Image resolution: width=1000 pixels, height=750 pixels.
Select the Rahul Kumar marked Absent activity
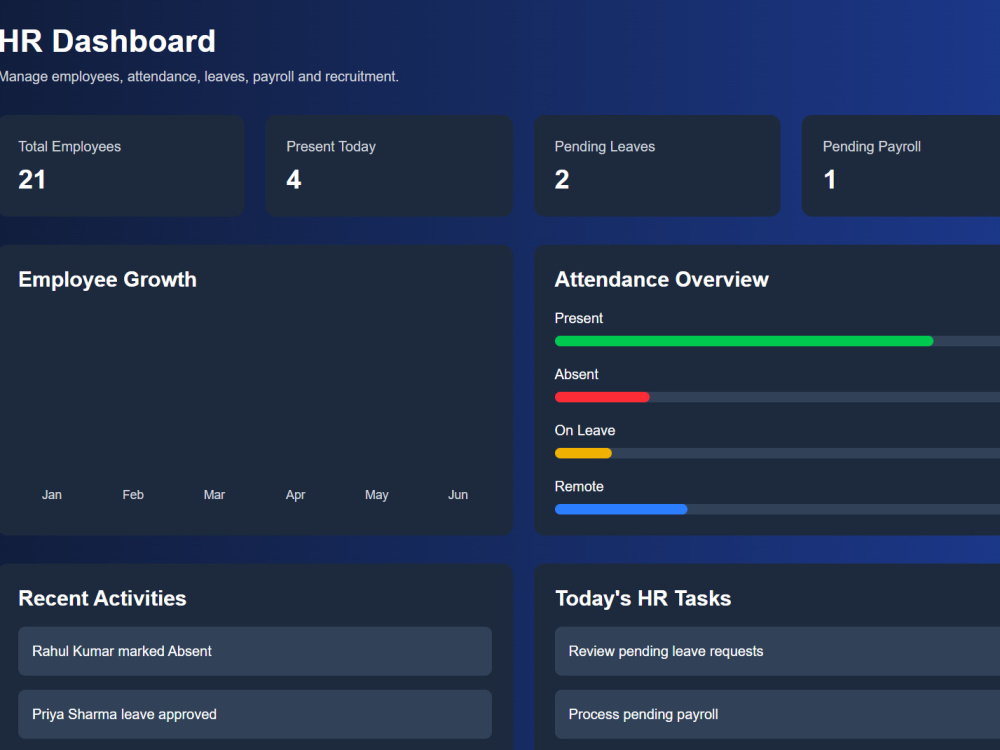[254, 651]
